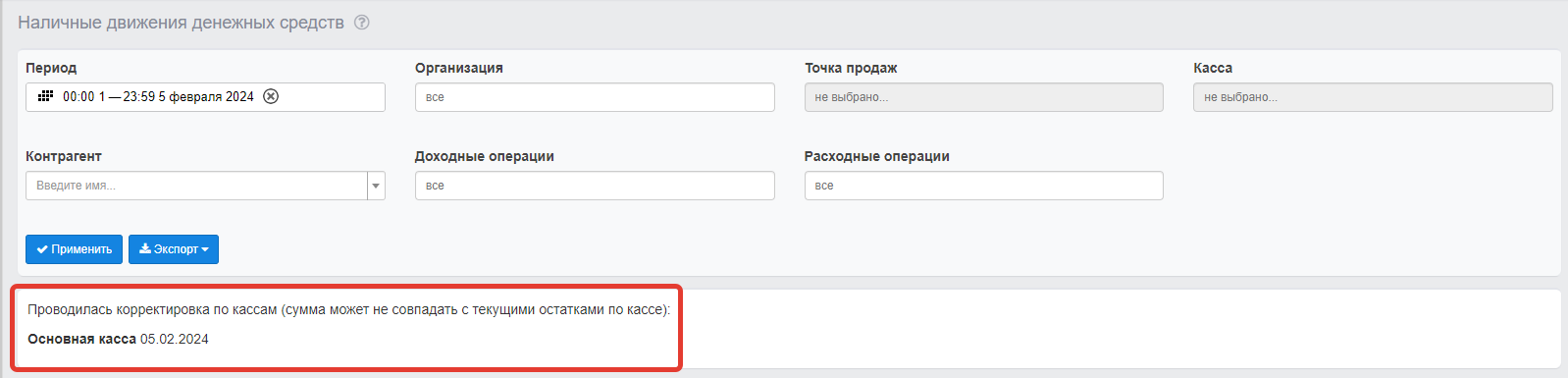This screenshot has height=378, width=1568.
Task: Focus the Контрагент name input
Action: [x=196, y=186]
